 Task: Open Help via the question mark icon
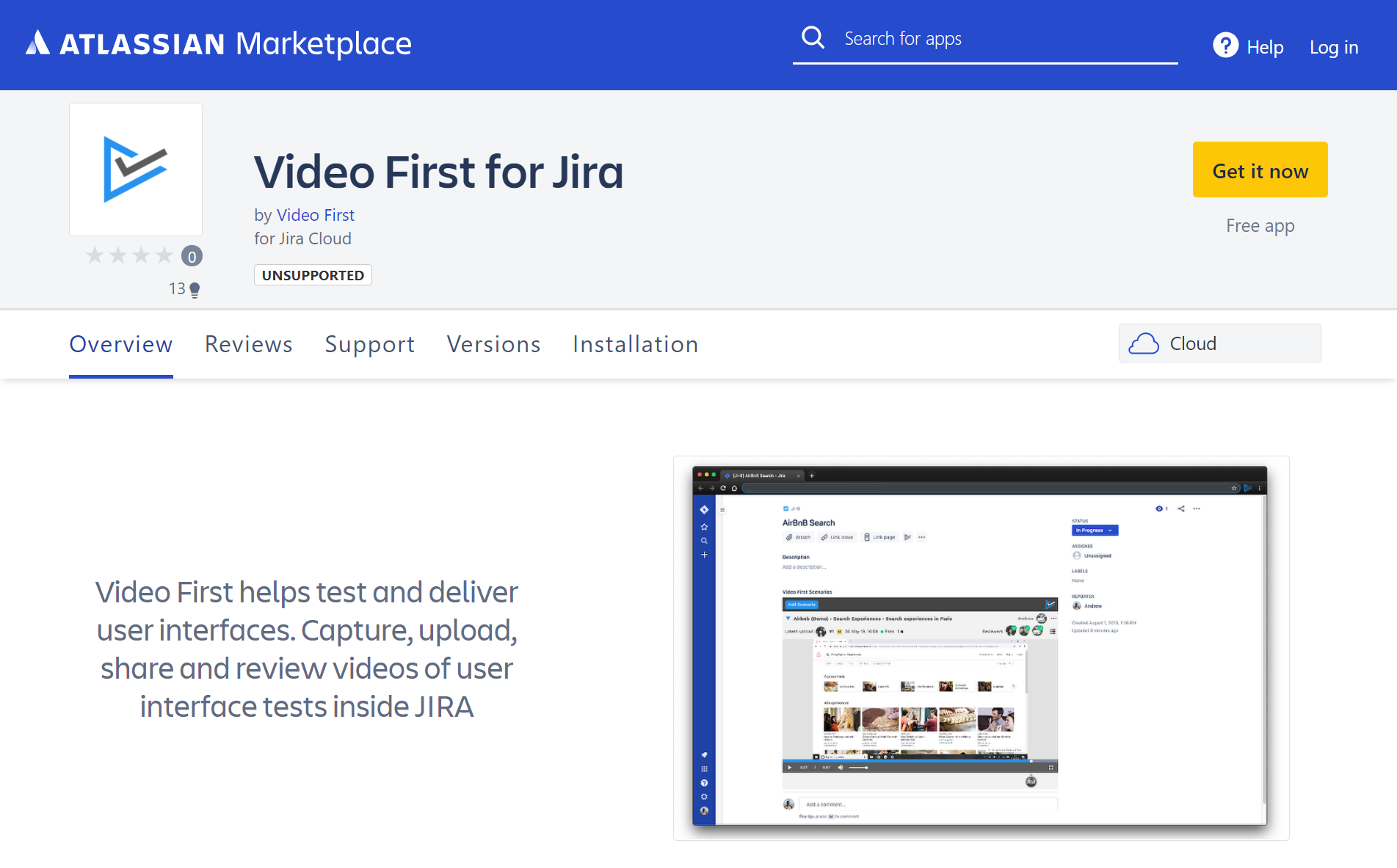tap(1224, 45)
